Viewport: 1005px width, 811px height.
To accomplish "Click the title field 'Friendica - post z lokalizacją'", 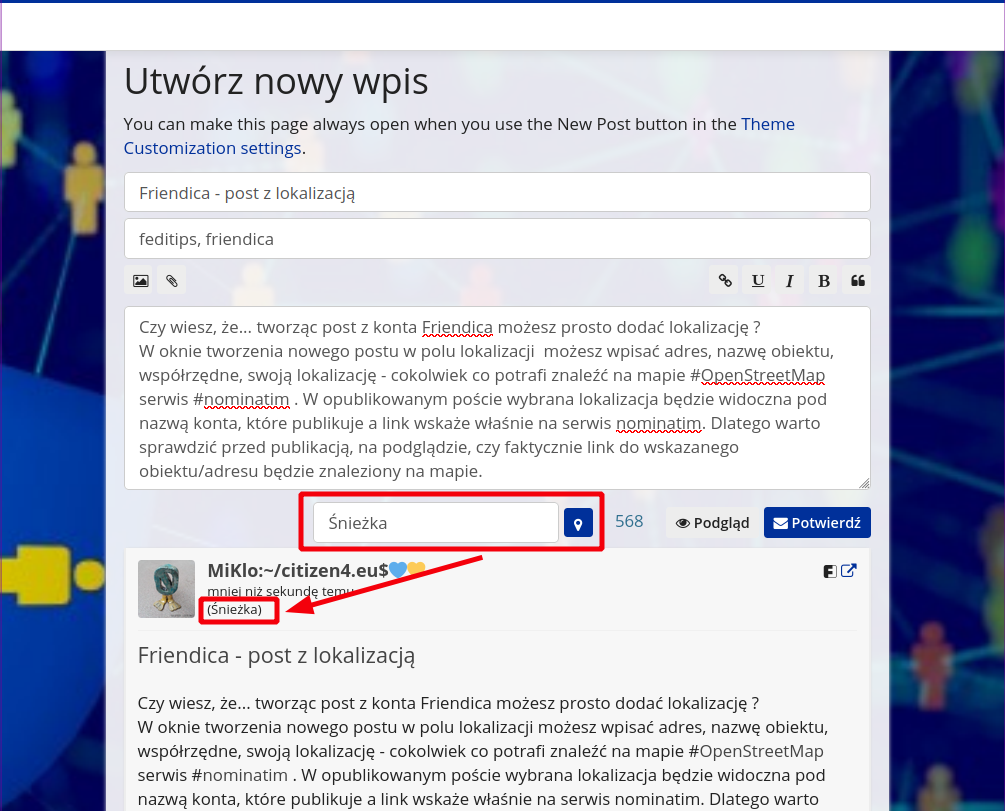I will [497, 193].
